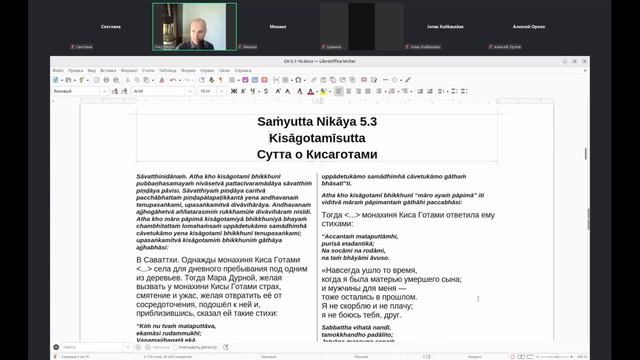Click the Print preview icon
Screen dimensions: 640x360
[x=116, y=80]
